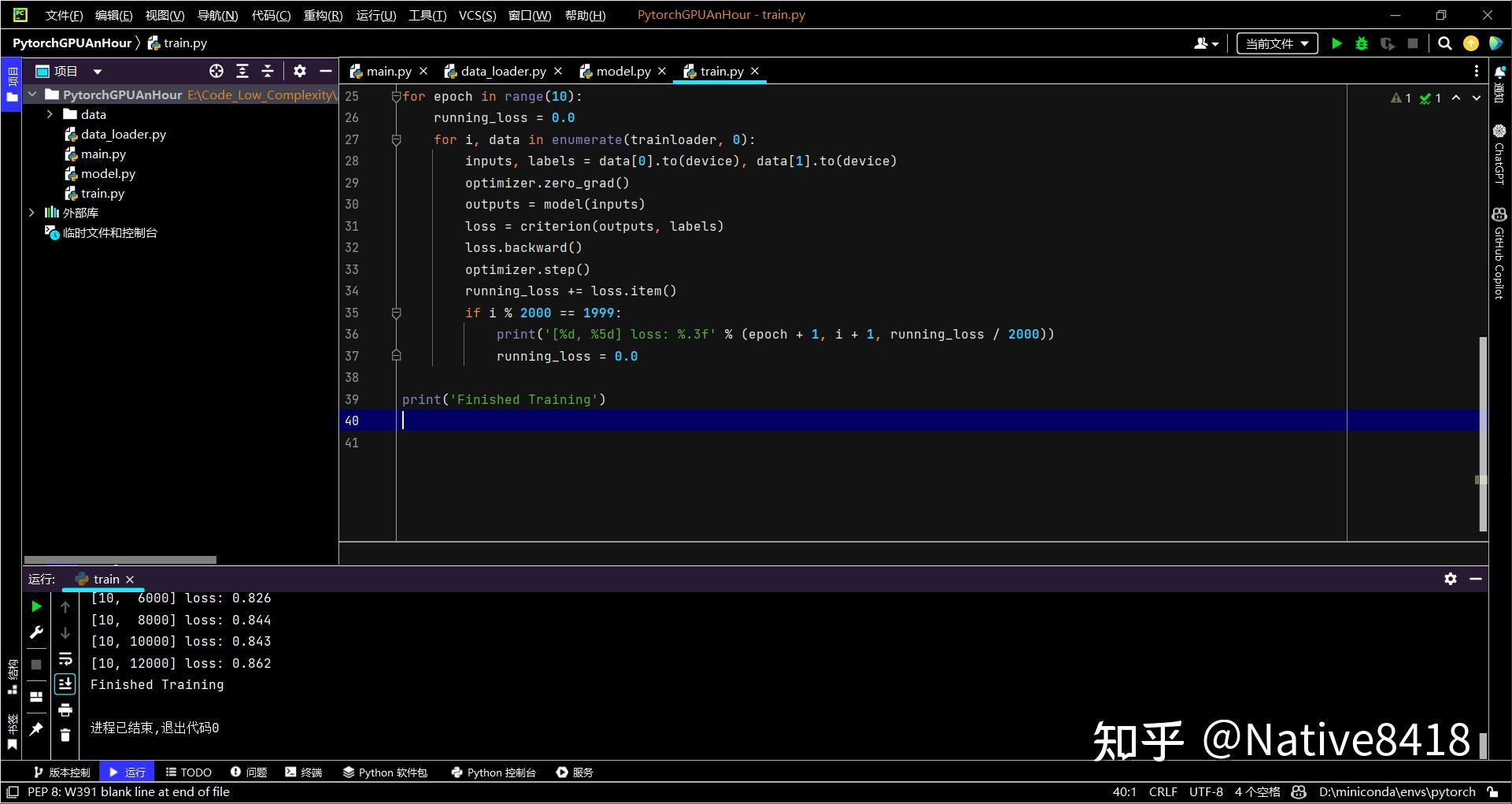Open the VCS(S) menu
This screenshot has width=1512, height=804.
point(477,14)
